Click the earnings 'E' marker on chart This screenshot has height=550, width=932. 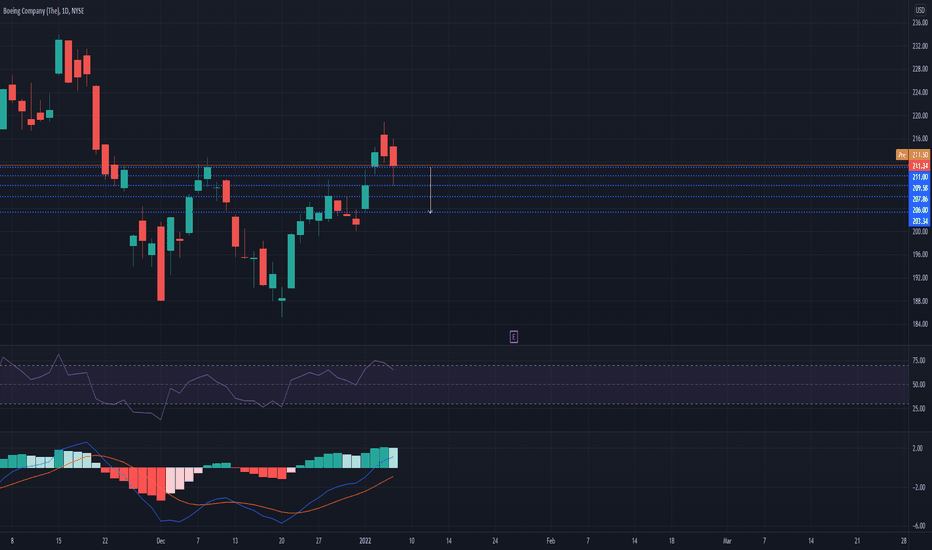(514, 337)
